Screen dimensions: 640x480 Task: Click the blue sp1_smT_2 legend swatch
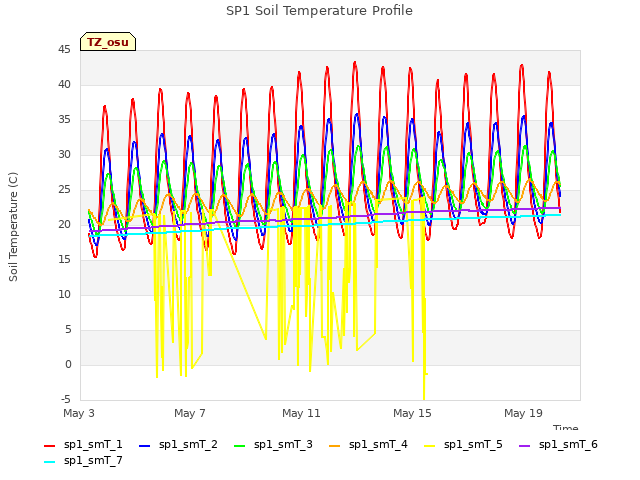(x=144, y=446)
